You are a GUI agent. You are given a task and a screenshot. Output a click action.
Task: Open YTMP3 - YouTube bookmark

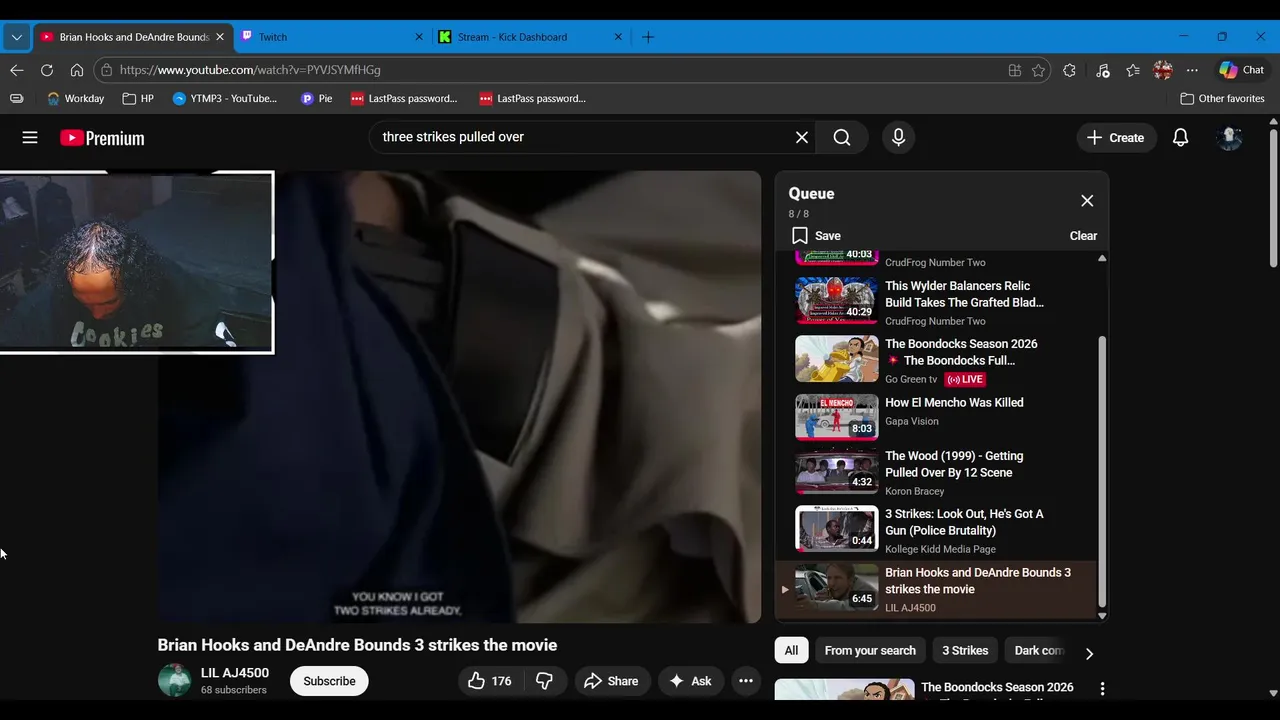point(225,99)
